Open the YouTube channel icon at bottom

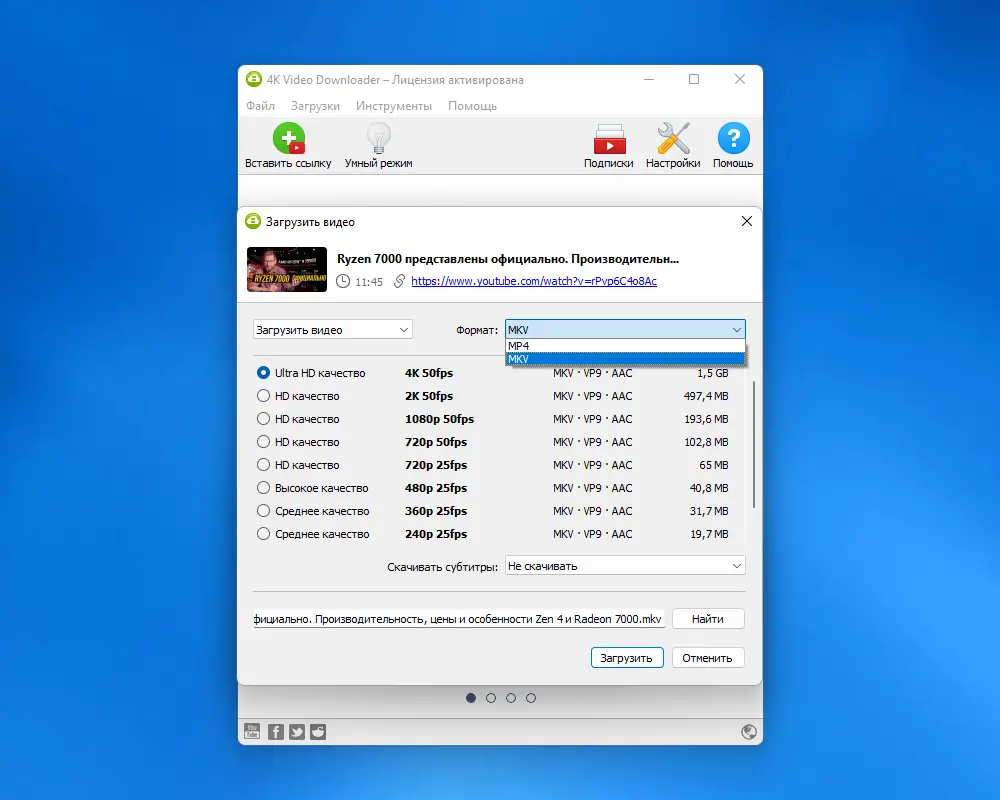[x=252, y=731]
